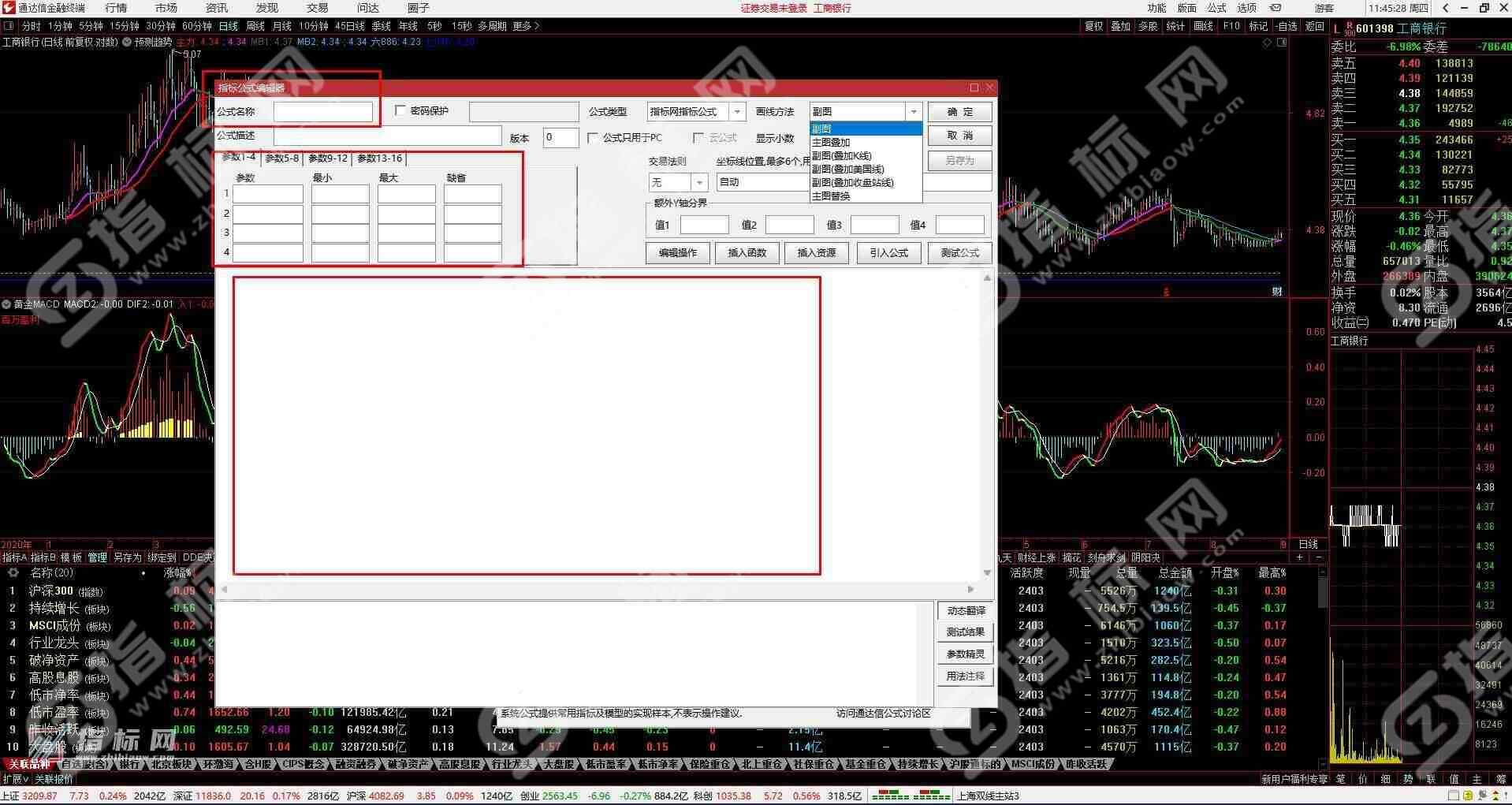Click the back arrow icon in title bar
The height and width of the screenshot is (805, 1512).
coord(1445,8)
